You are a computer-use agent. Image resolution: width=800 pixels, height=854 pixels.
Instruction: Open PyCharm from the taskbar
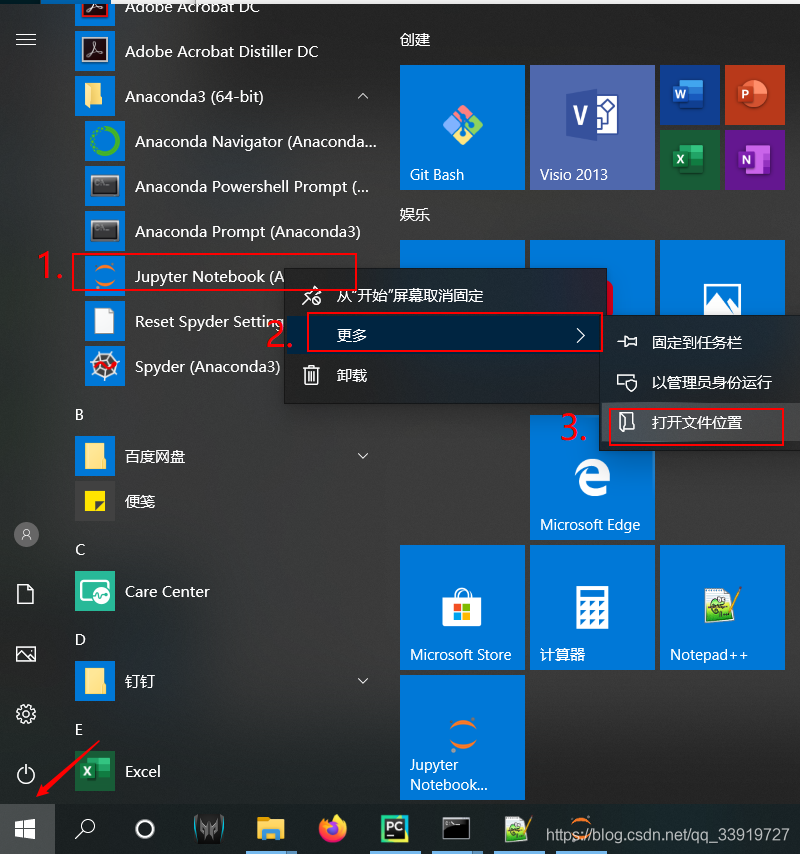[x=395, y=829]
